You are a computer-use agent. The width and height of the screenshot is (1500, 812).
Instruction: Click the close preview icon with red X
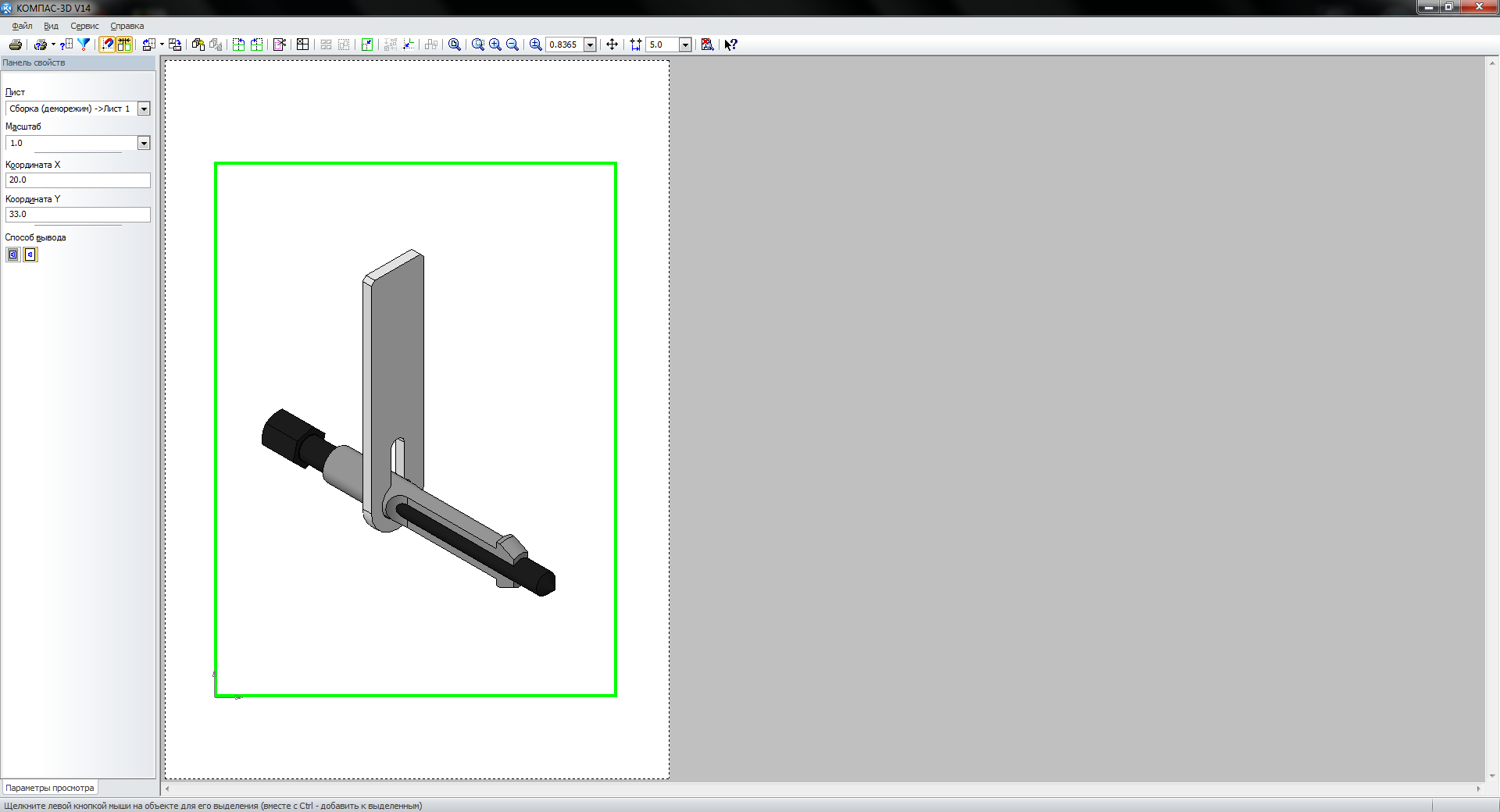[708, 45]
